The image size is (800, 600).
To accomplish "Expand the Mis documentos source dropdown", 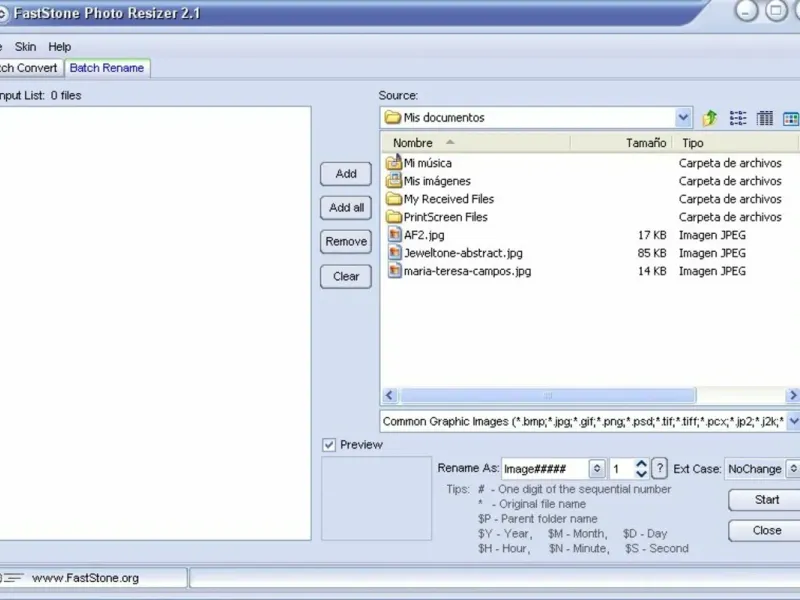I will click(683, 118).
